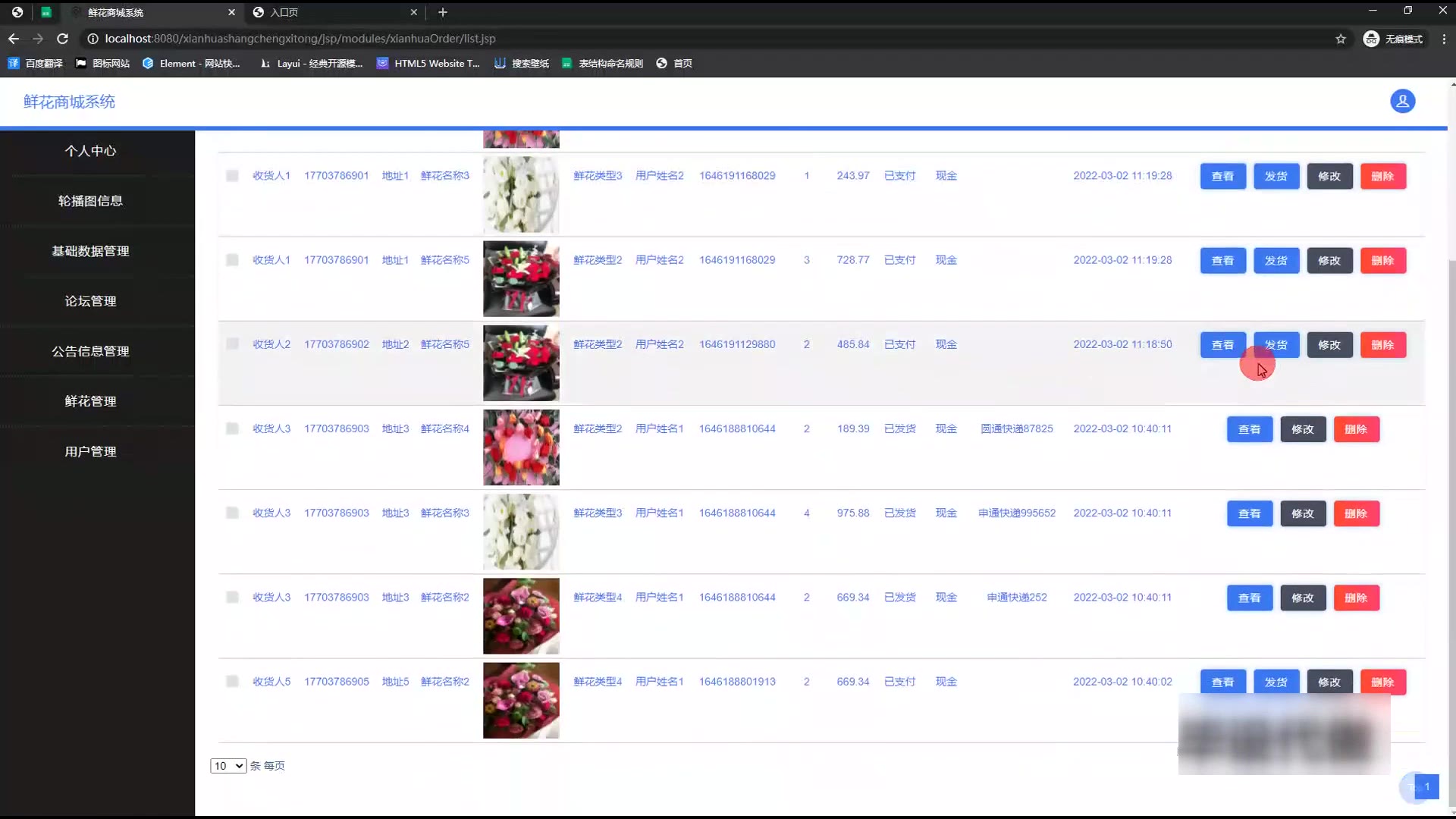Expand 基础数据管理 sidebar menu
Image resolution: width=1456 pixels, height=819 pixels.
coord(90,251)
